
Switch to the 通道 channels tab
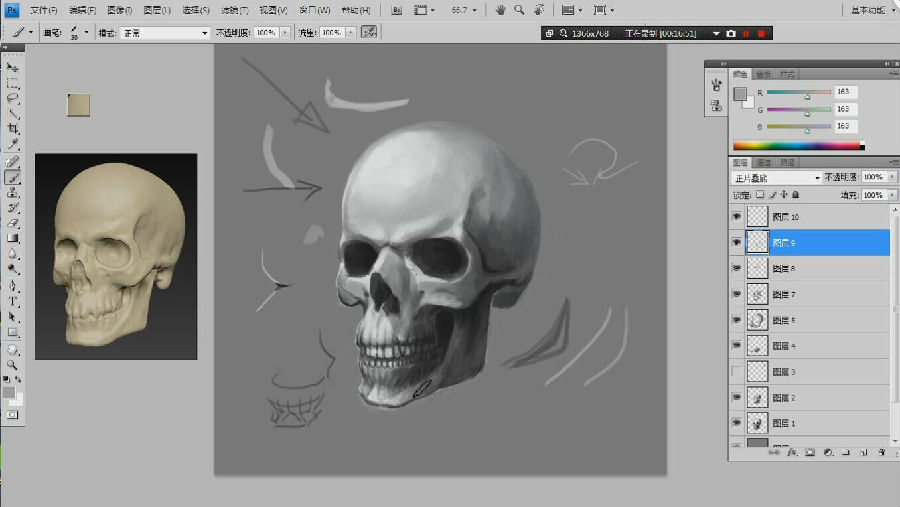[x=763, y=163]
